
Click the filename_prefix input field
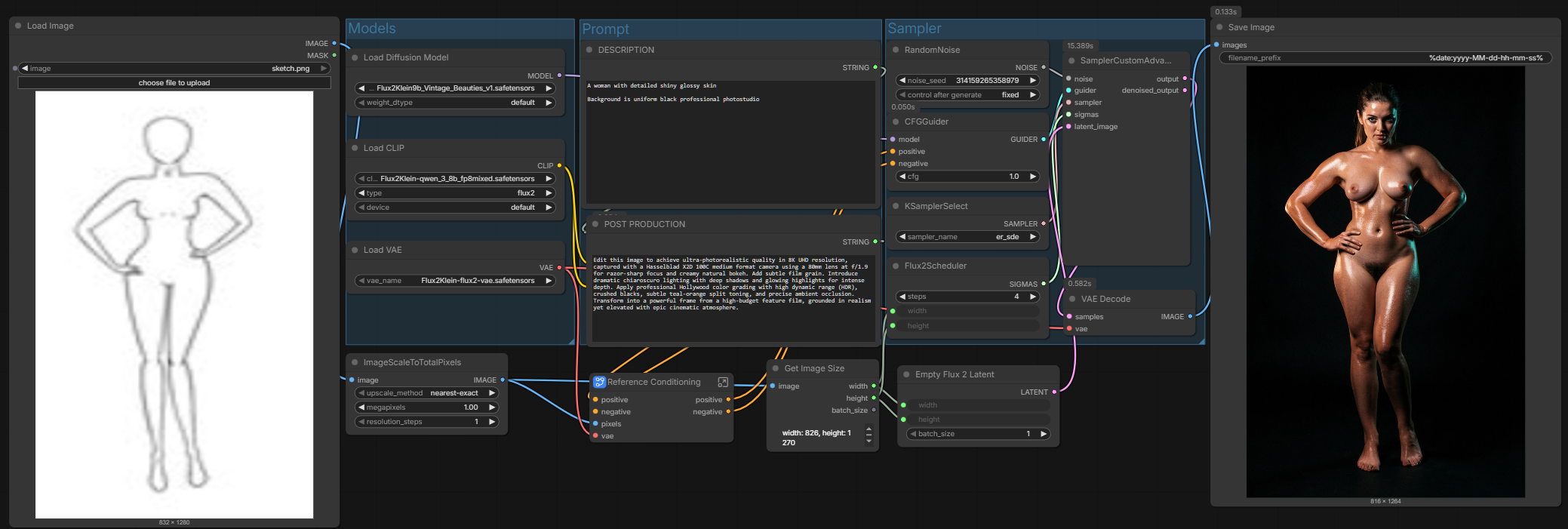tap(1385, 58)
